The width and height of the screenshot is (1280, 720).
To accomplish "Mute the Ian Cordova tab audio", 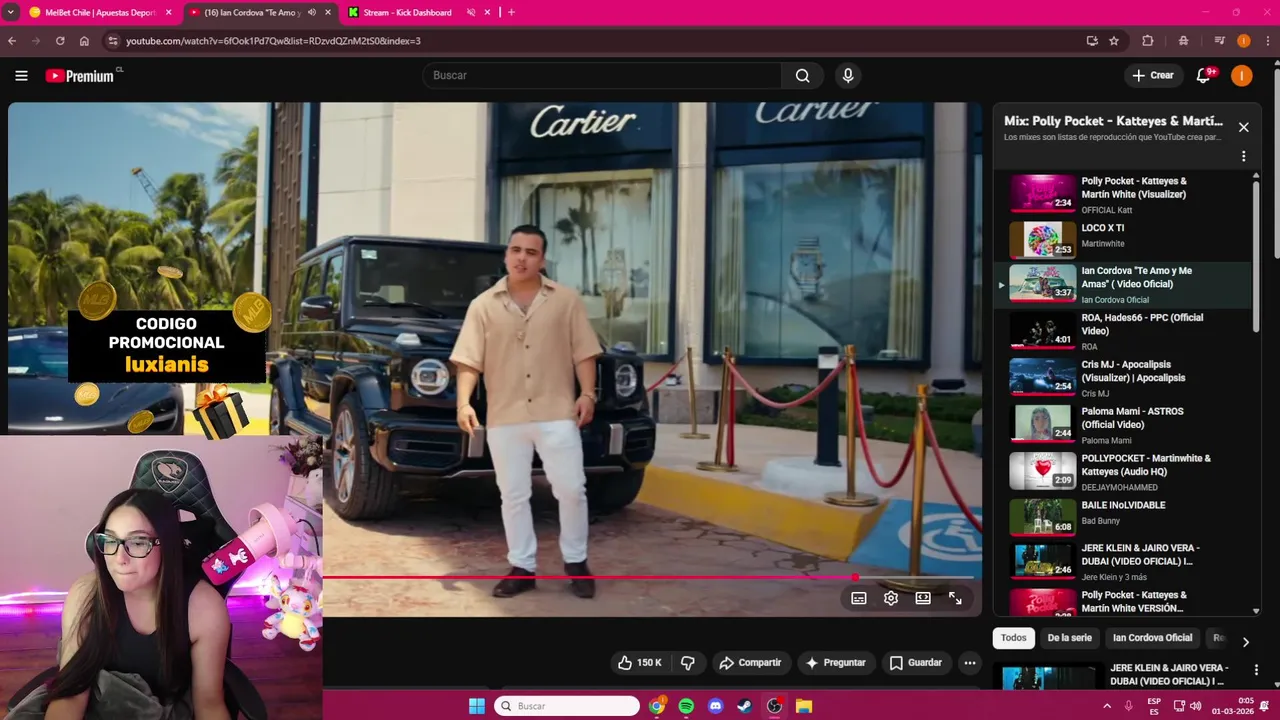I will 312,12.
